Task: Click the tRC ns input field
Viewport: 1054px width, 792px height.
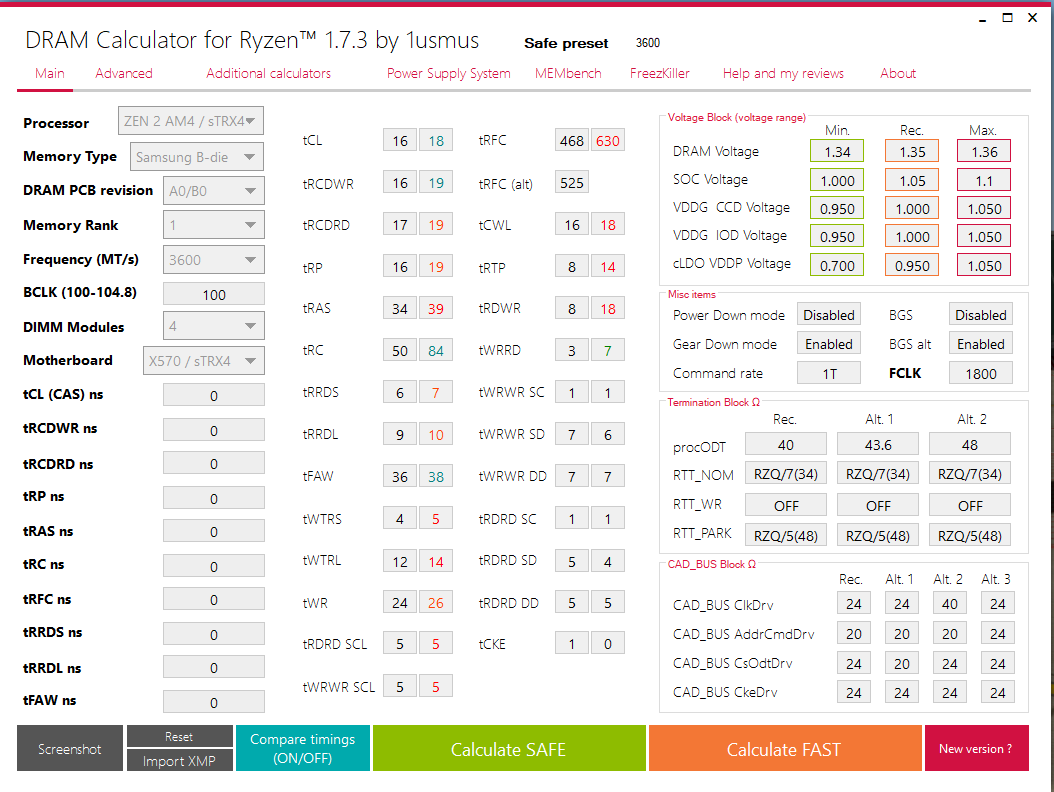Action: 214,566
